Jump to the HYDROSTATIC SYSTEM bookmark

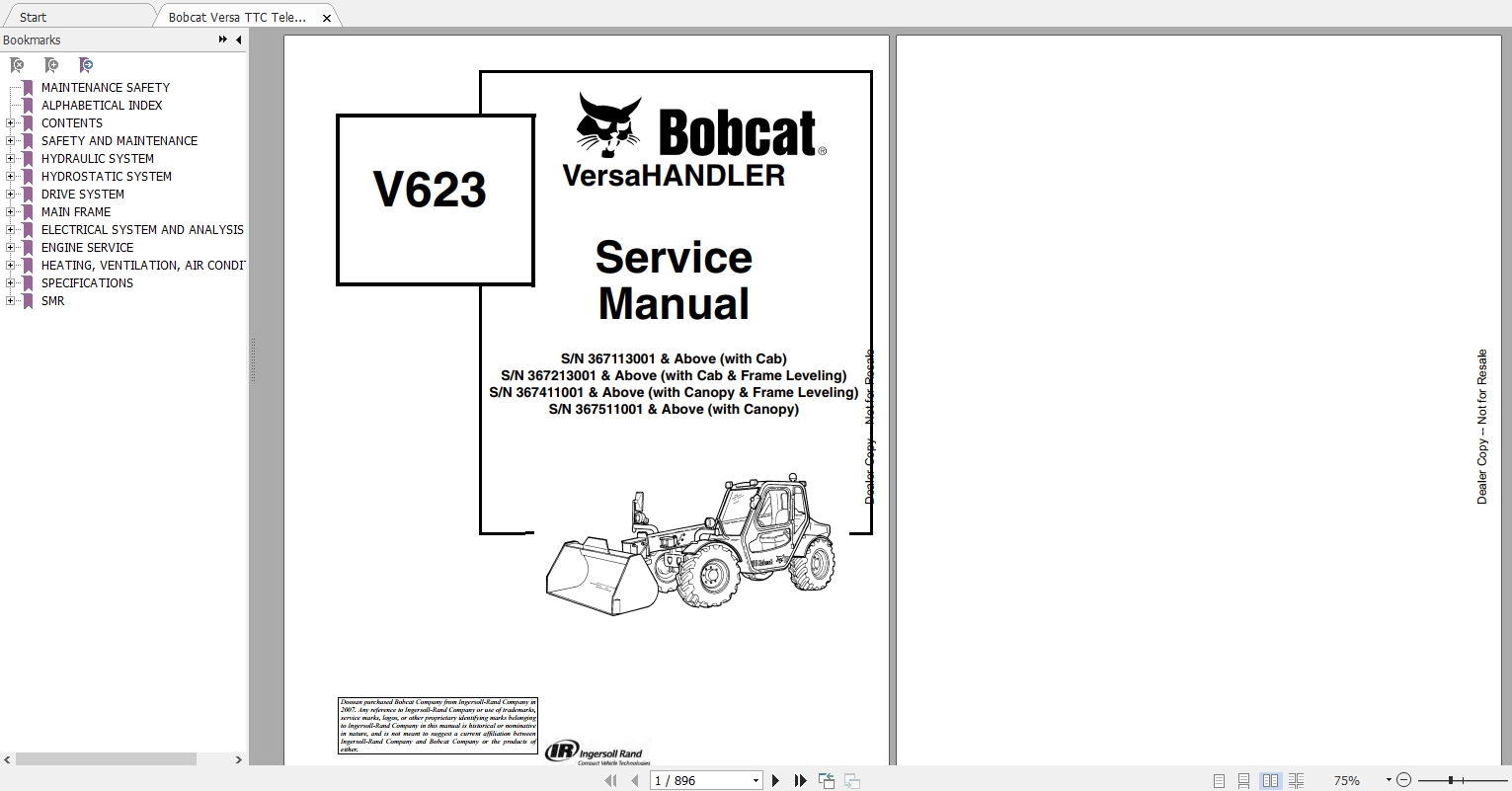coord(107,177)
